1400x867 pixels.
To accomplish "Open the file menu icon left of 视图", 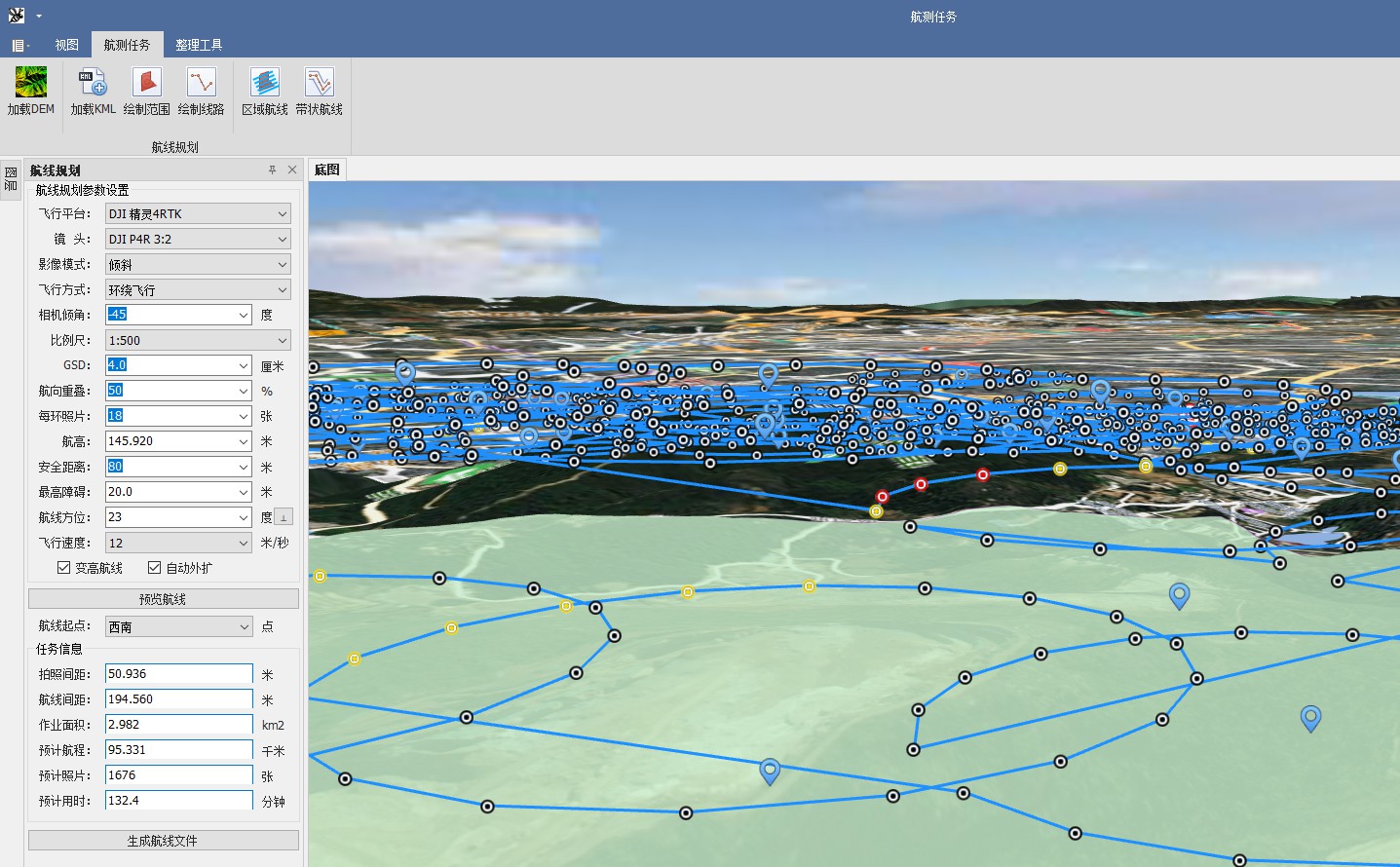I will pos(19,45).
